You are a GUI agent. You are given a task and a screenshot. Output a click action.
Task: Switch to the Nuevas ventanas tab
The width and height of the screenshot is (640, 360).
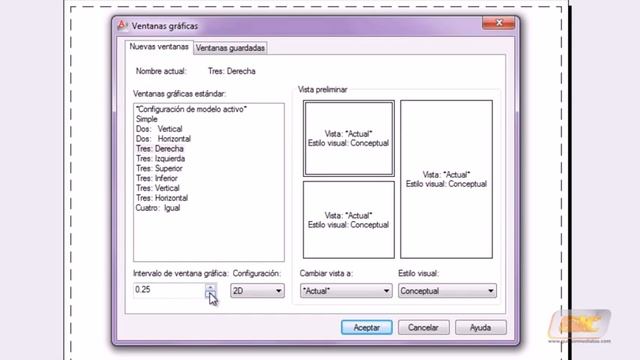(x=159, y=47)
